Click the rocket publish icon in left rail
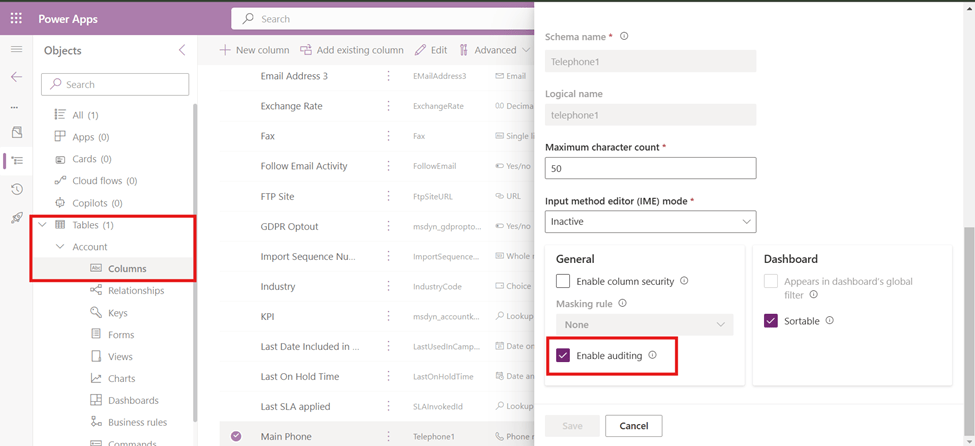The height and width of the screenshot is (446, 975). [17, 217]
